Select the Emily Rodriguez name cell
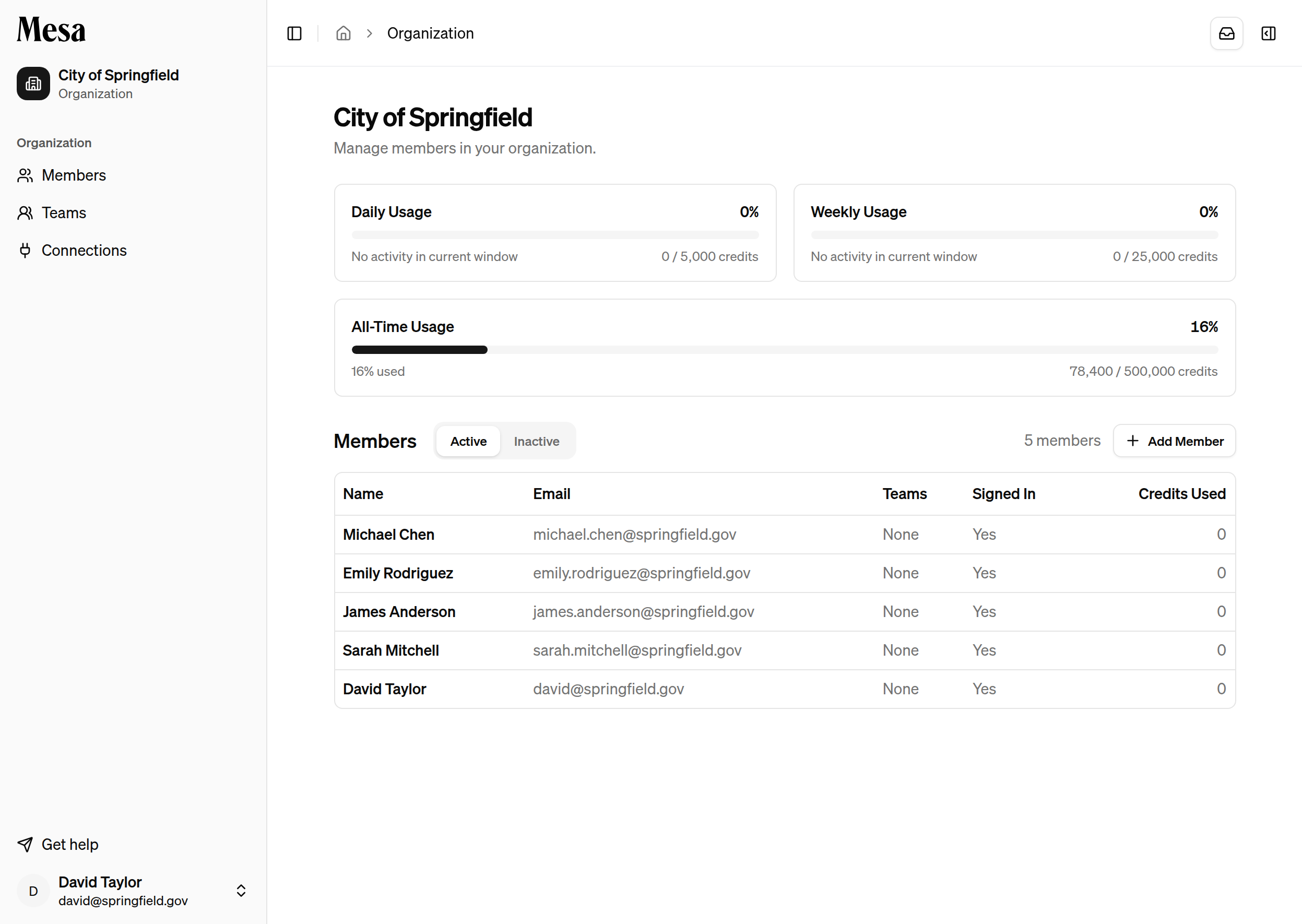1302x924 pixels. click(x=398, y=573)
